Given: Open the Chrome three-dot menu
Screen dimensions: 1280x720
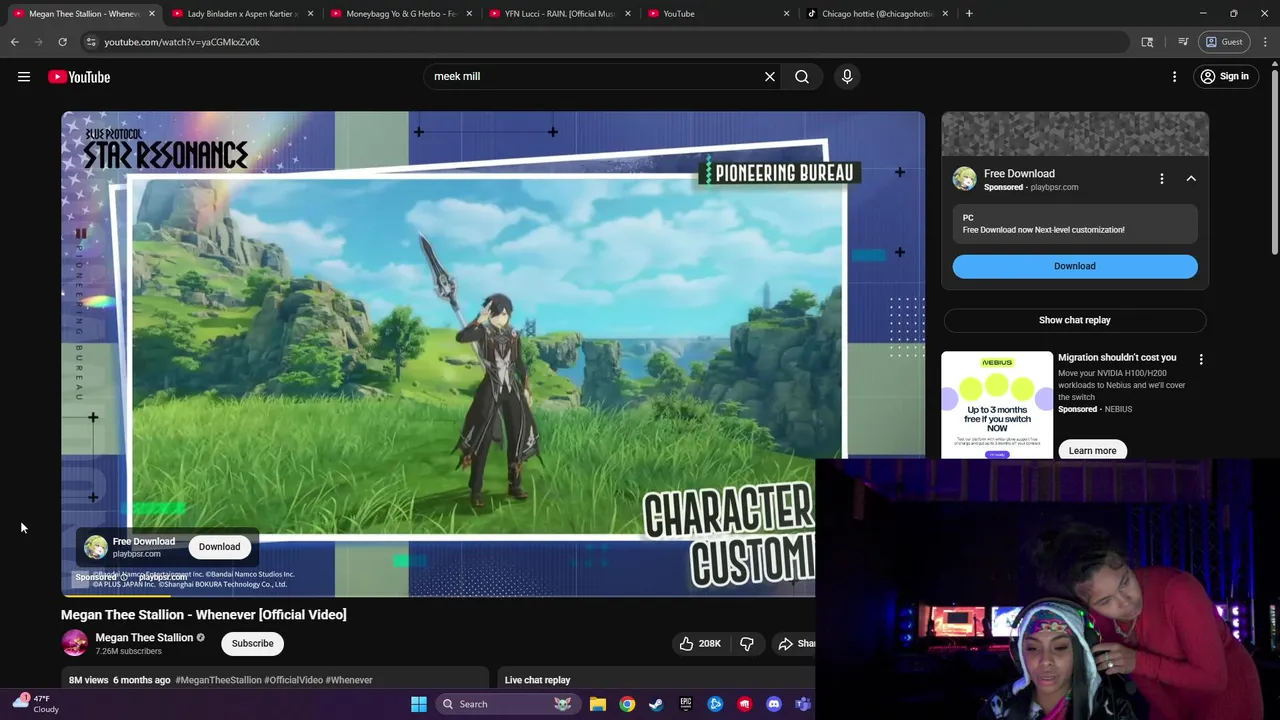Looking at the screenshot, I should (x=1265, y=42).
